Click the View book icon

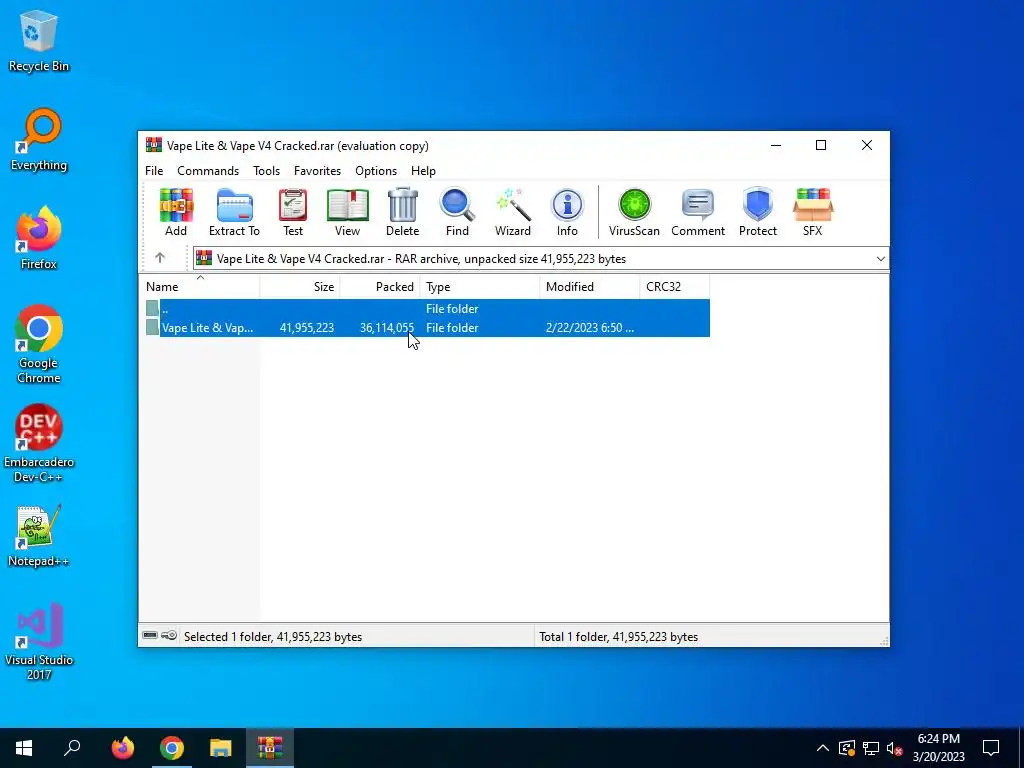point(347,212)
